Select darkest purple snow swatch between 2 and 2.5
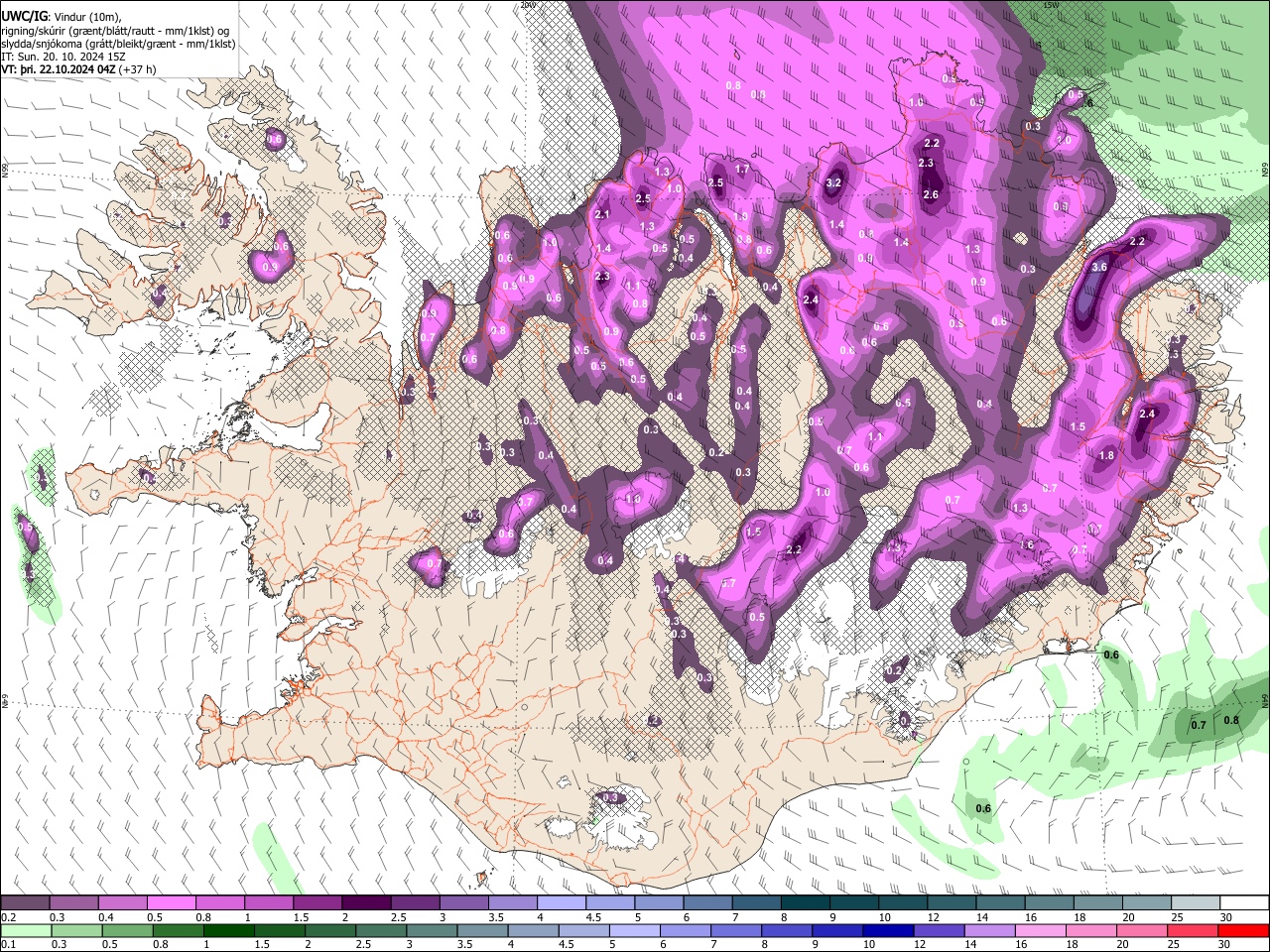The width and height of the screenshot is (1270, 952). click(366, 903)
